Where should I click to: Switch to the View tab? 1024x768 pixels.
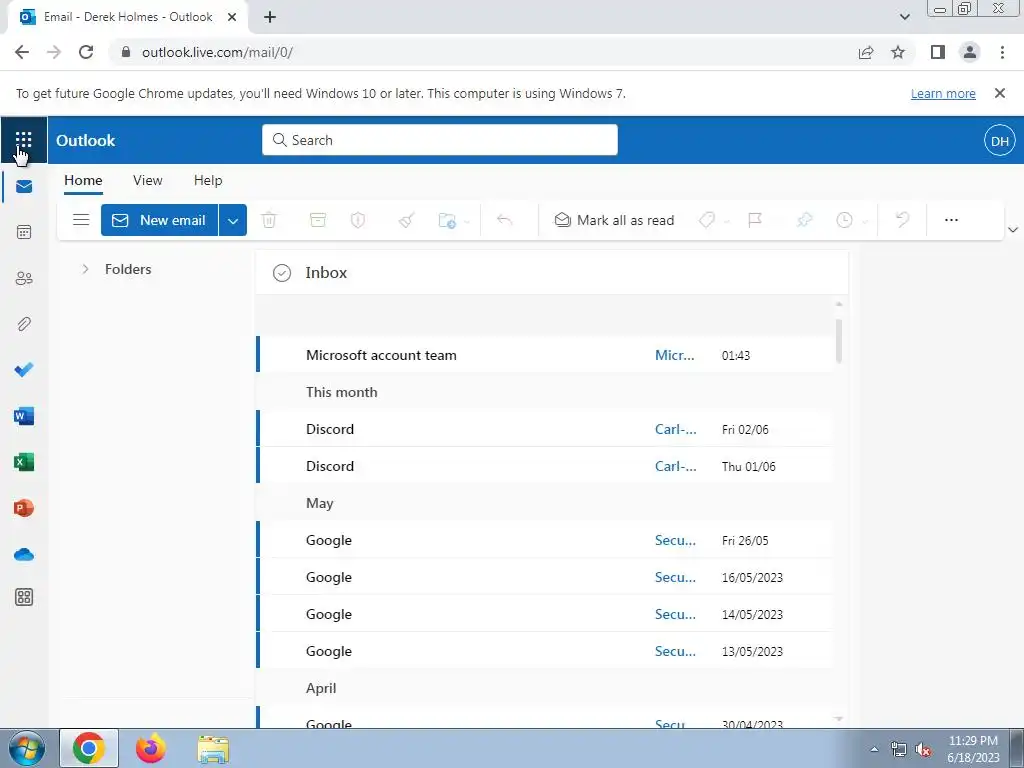148,180
